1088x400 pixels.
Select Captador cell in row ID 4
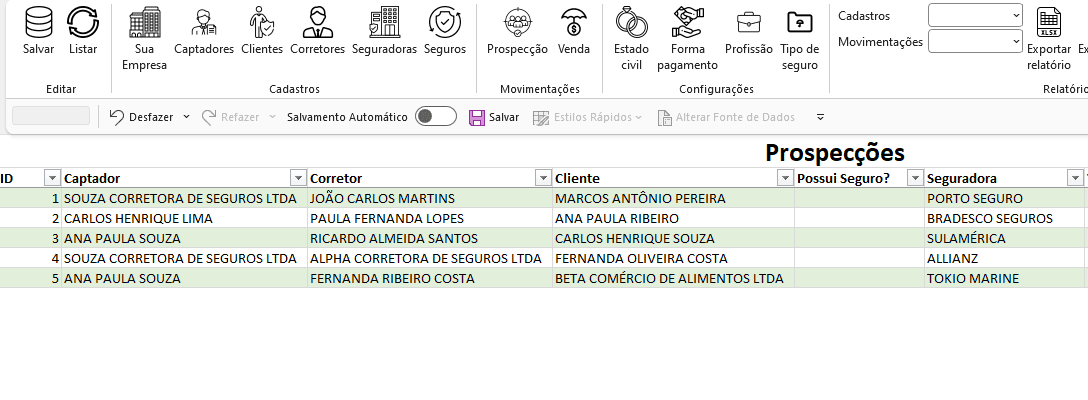click(185, 259)
